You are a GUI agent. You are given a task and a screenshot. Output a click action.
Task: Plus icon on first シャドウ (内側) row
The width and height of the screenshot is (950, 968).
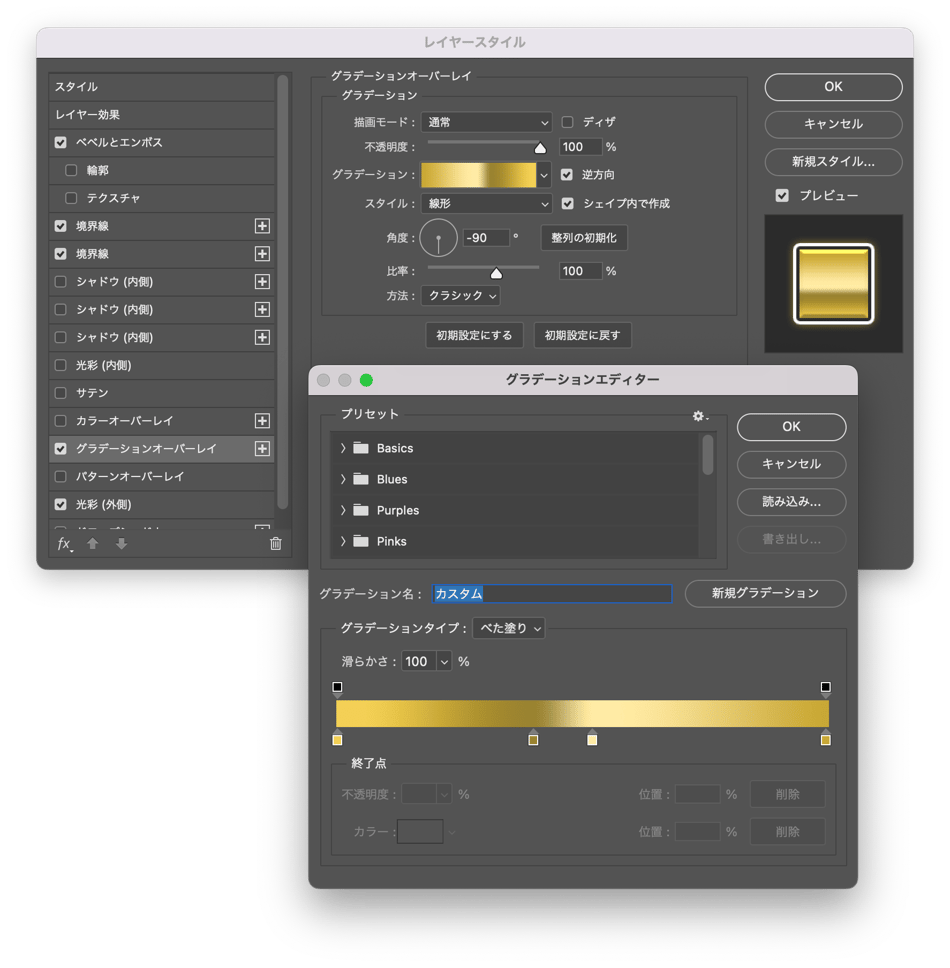coord(262,282)
